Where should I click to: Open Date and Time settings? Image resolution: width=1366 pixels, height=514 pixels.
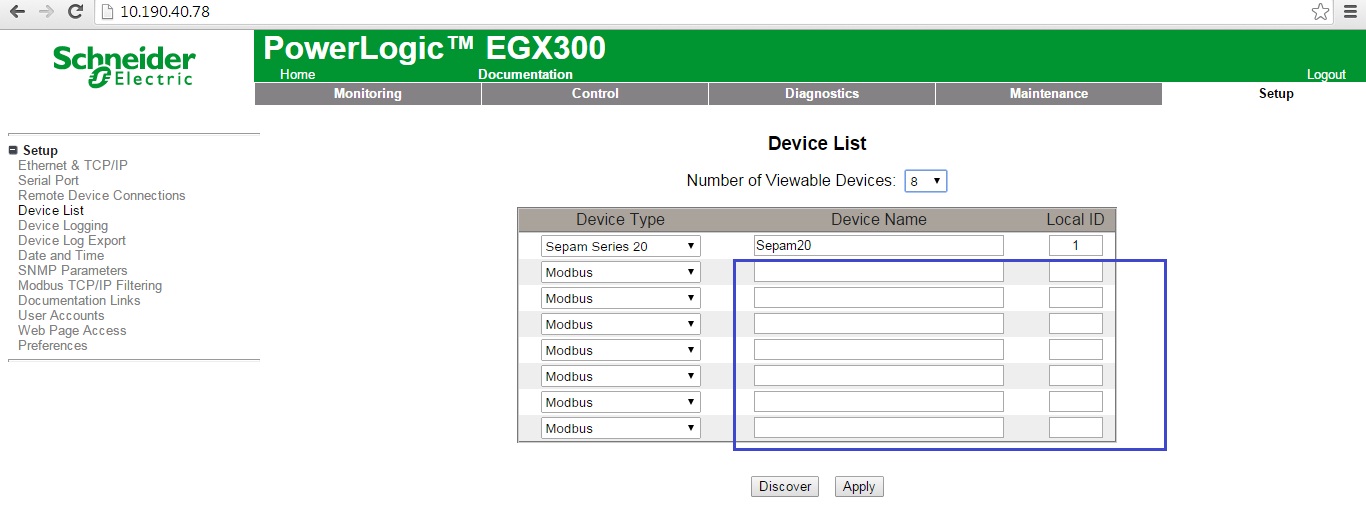pyautogui.click(x=61, y=255)
